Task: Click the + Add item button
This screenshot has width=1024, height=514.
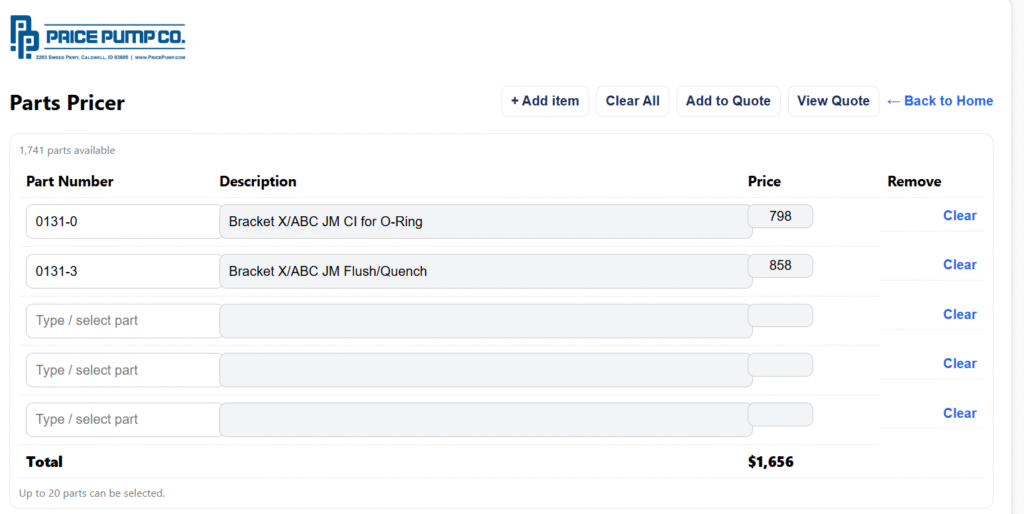Action: [545, 101]
